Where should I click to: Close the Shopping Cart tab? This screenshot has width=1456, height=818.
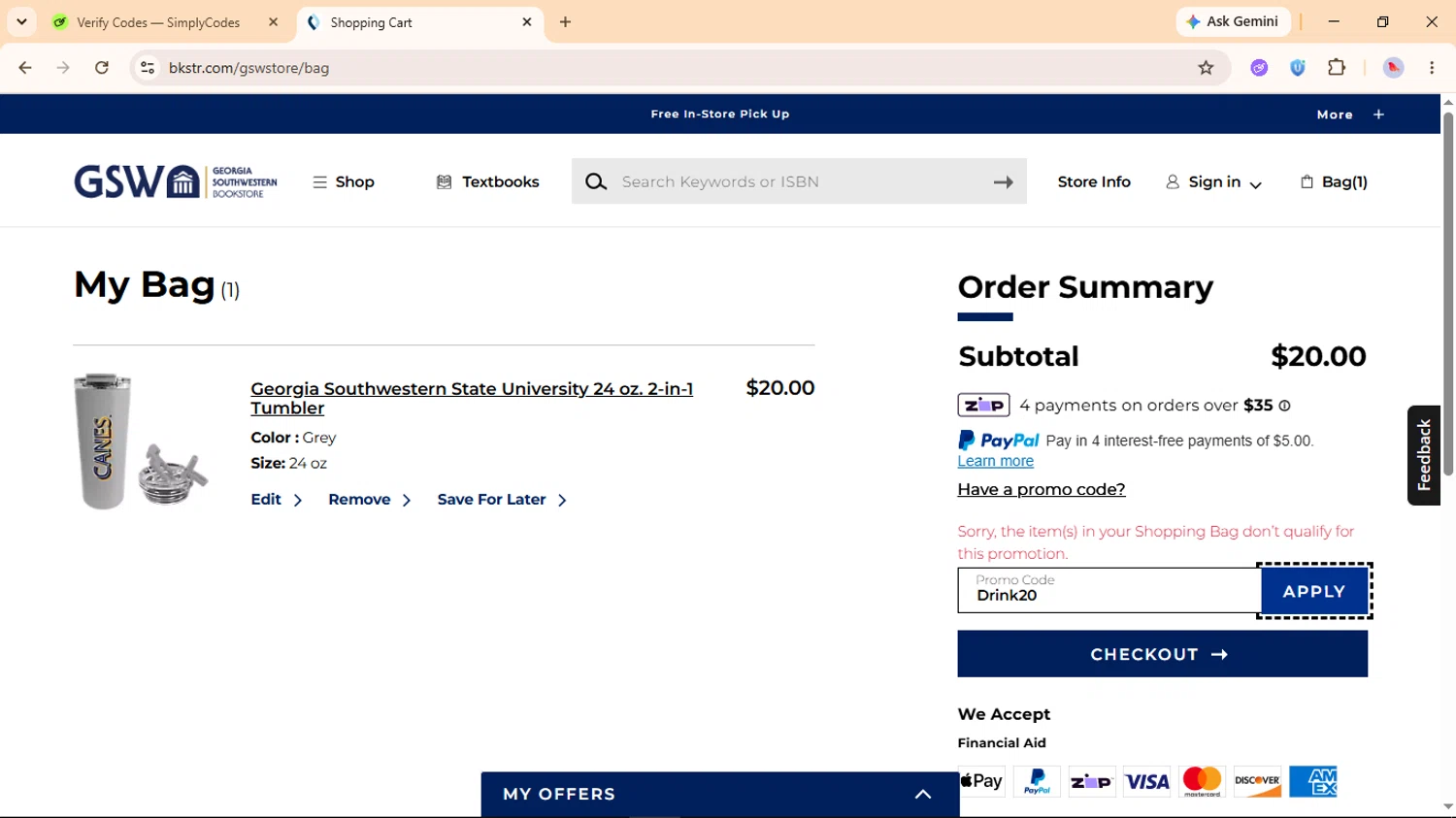click(x=527, y=21)
